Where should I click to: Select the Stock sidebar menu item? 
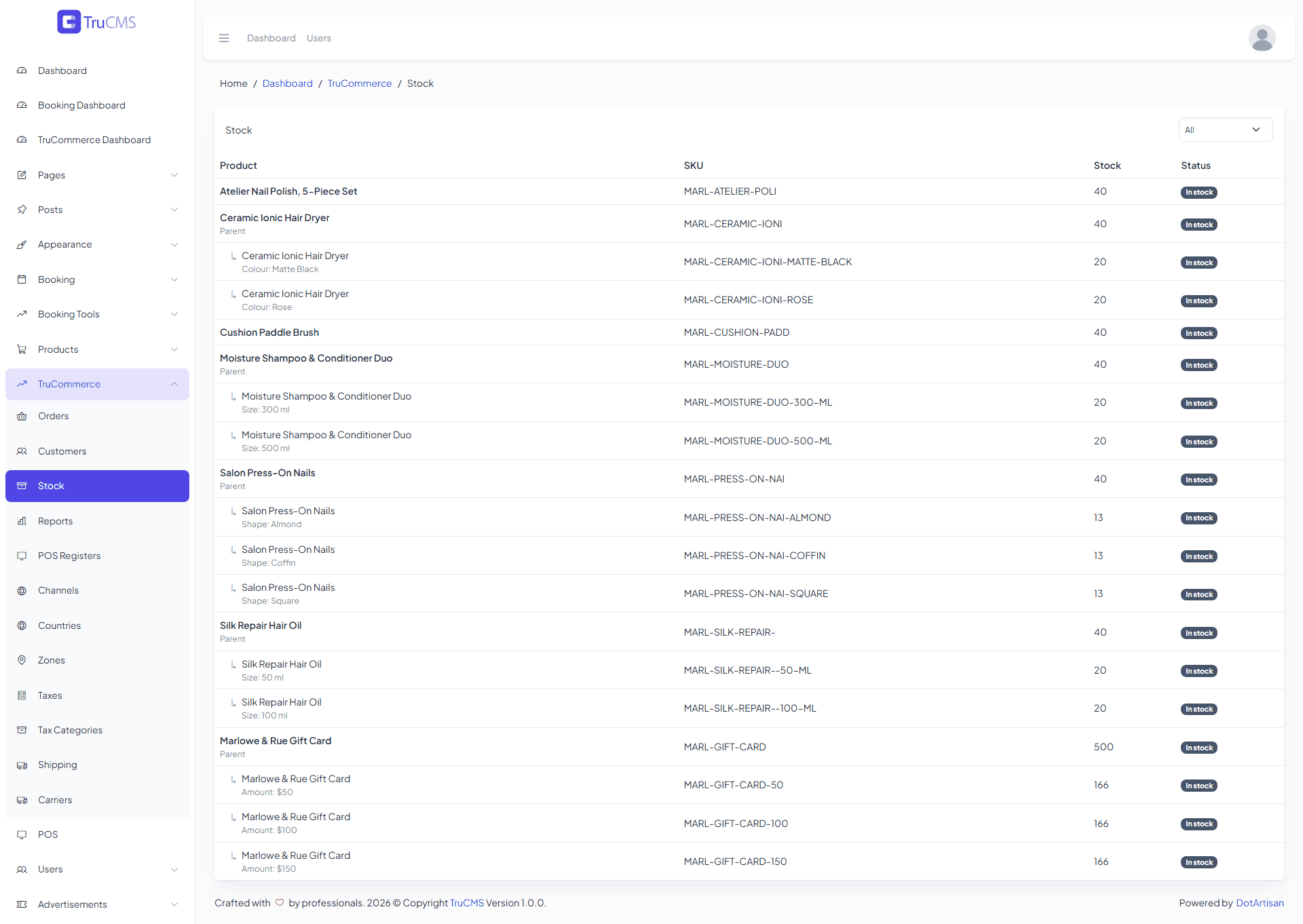click(x=97, y=486)
